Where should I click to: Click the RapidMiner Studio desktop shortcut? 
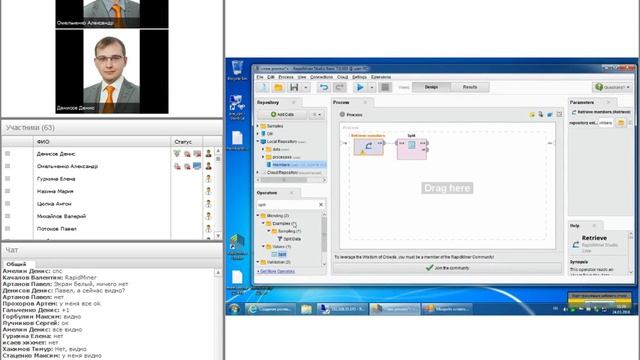pyautogui.click(x=237, y=247)
